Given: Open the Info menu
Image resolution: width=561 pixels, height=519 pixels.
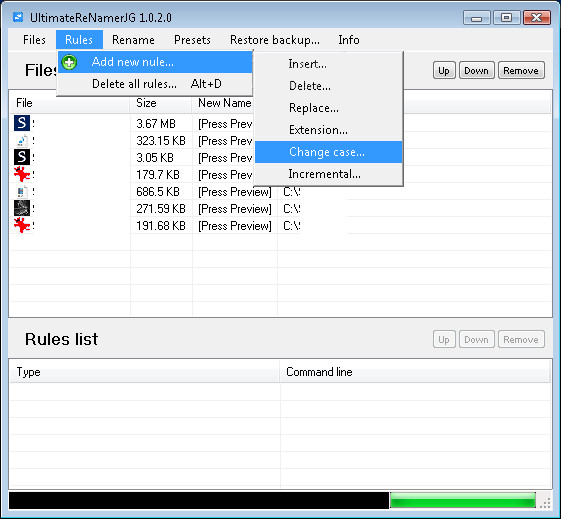Looking at the screenshot, I should coord(349,40).
